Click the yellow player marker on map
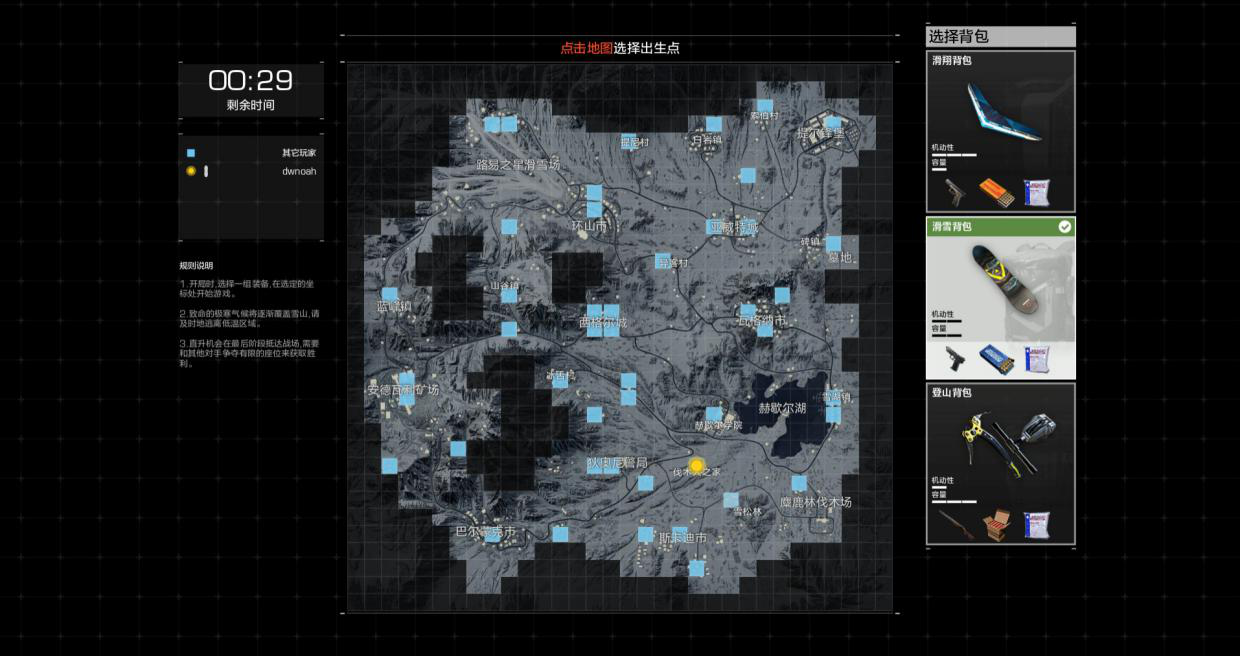The image size is (1240, 656). 696,465
